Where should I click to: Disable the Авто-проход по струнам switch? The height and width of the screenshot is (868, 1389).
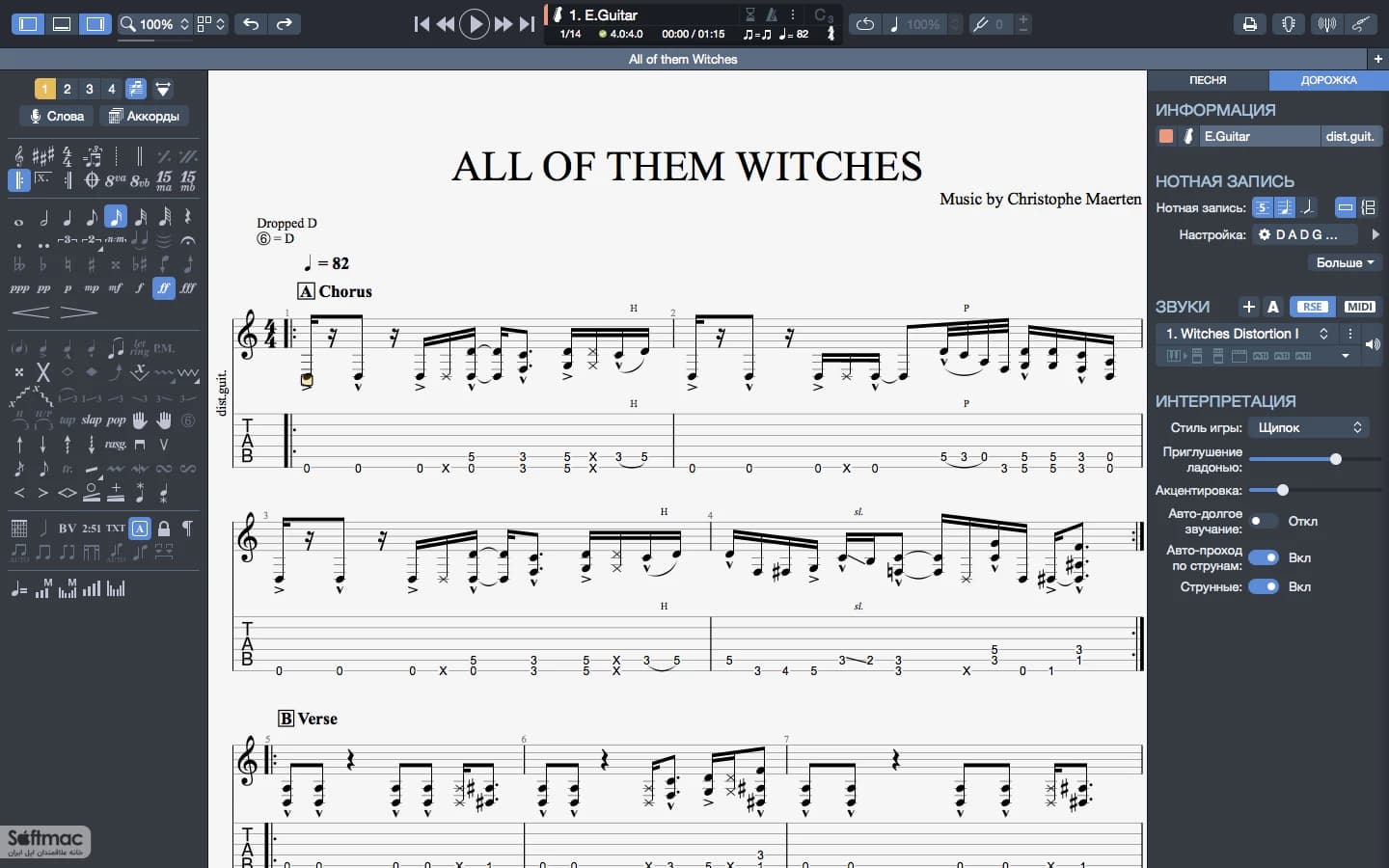coord(1264,557)
